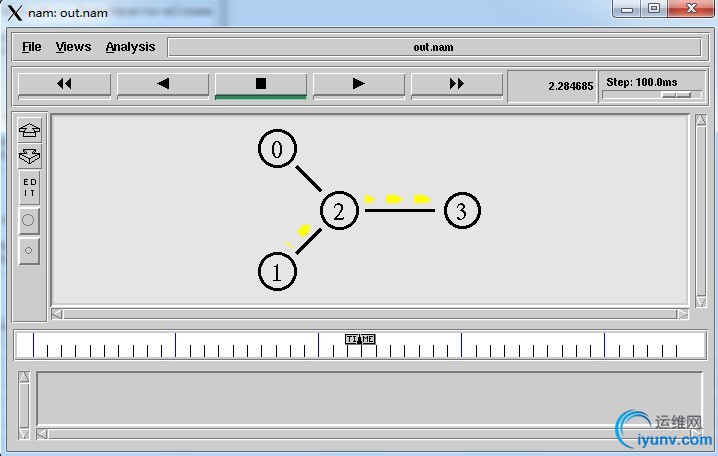
Task: Open the Analysis menu
Action: [x=131, y=47]
